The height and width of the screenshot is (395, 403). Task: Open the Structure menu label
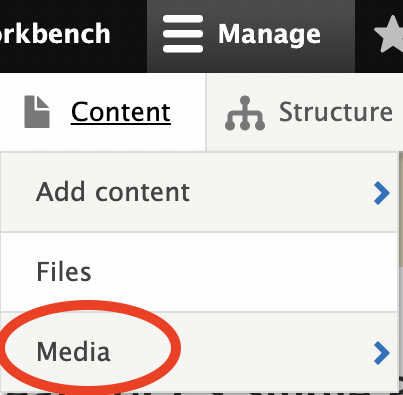point(336,112)
